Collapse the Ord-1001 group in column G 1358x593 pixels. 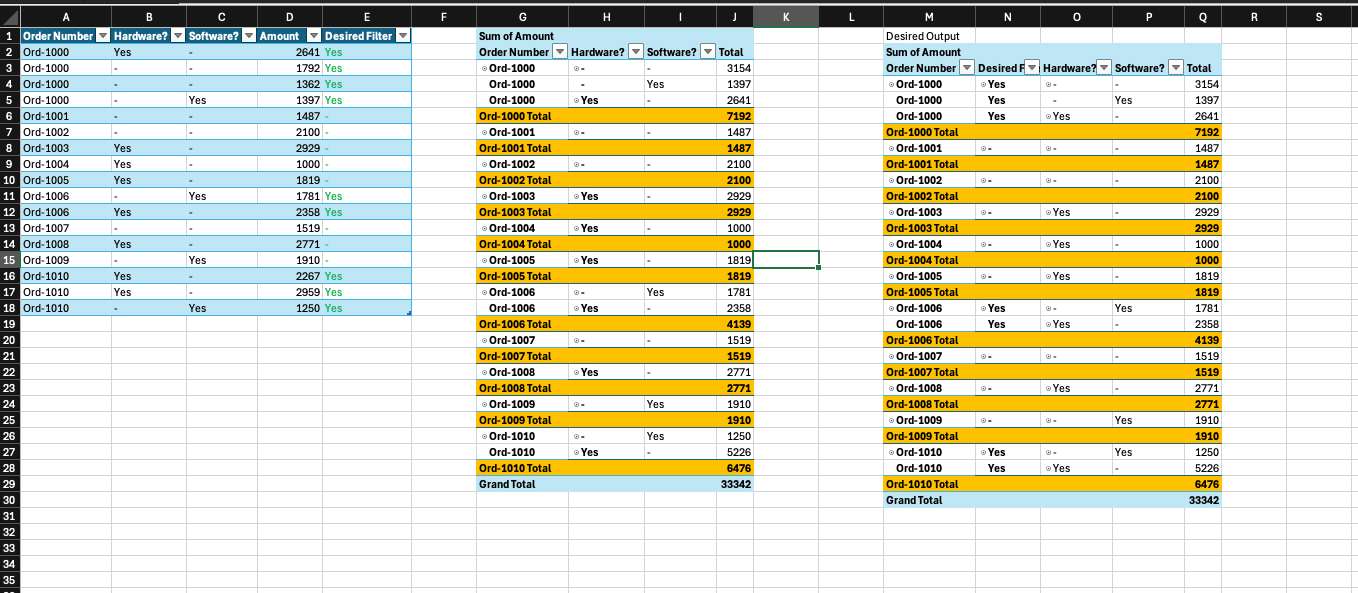tap(484, 132)
